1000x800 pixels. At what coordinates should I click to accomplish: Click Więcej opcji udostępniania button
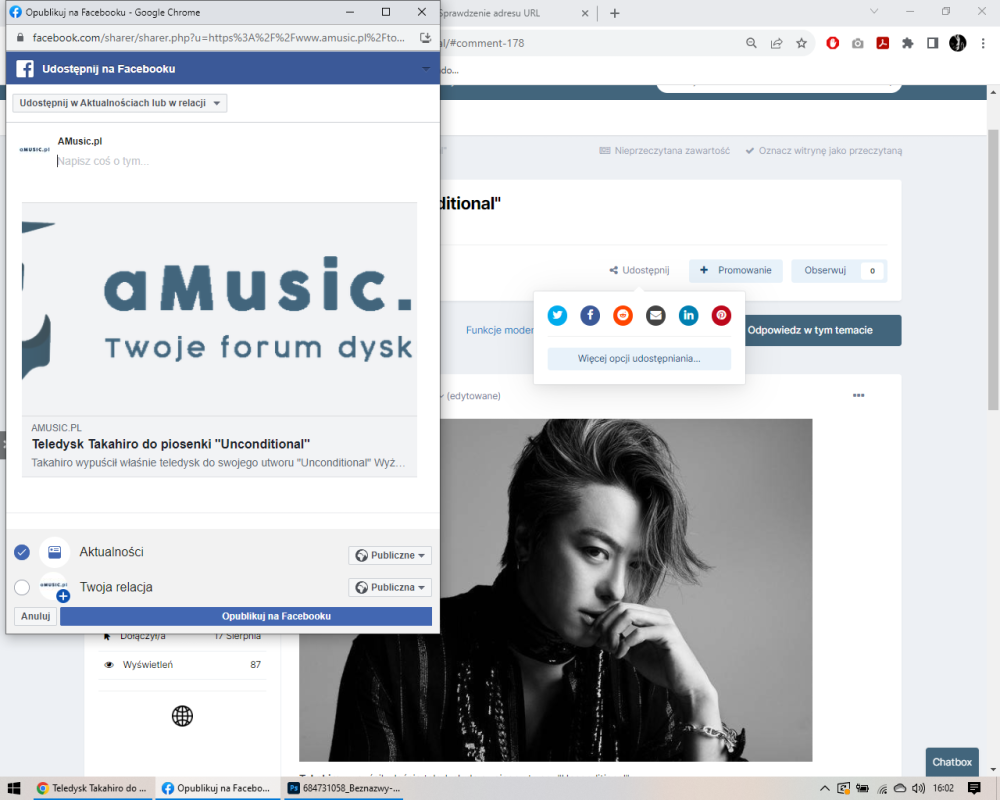(x=639, y=358)
